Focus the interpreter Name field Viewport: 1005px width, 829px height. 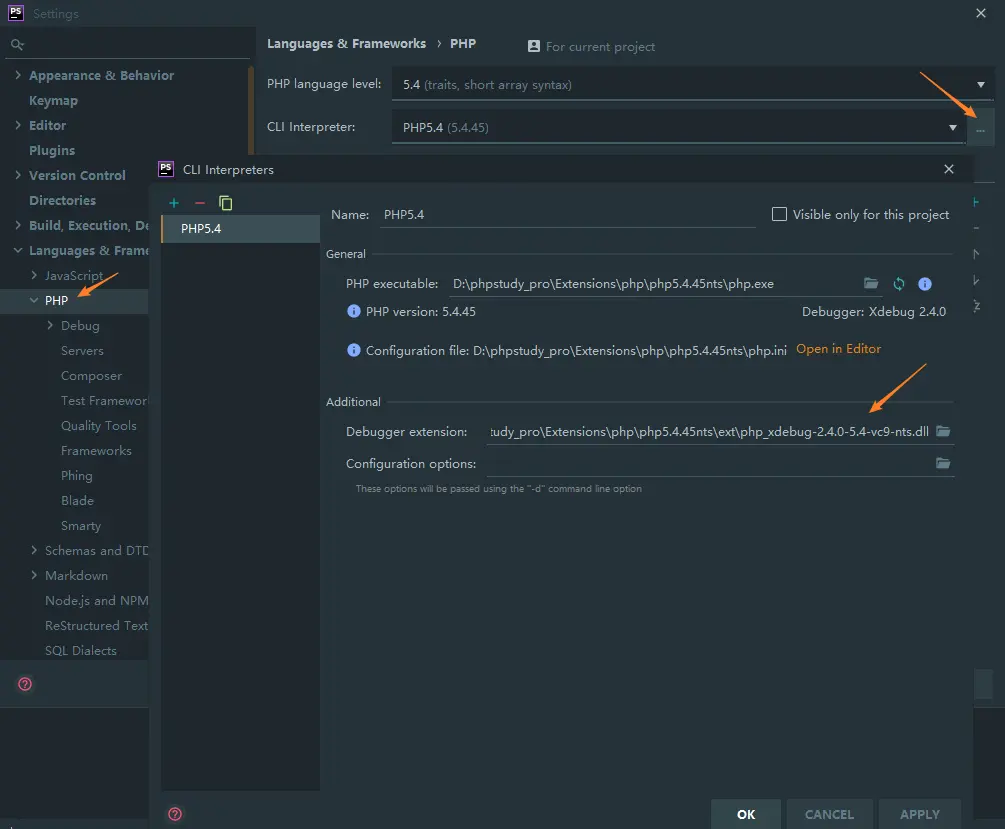567,215
